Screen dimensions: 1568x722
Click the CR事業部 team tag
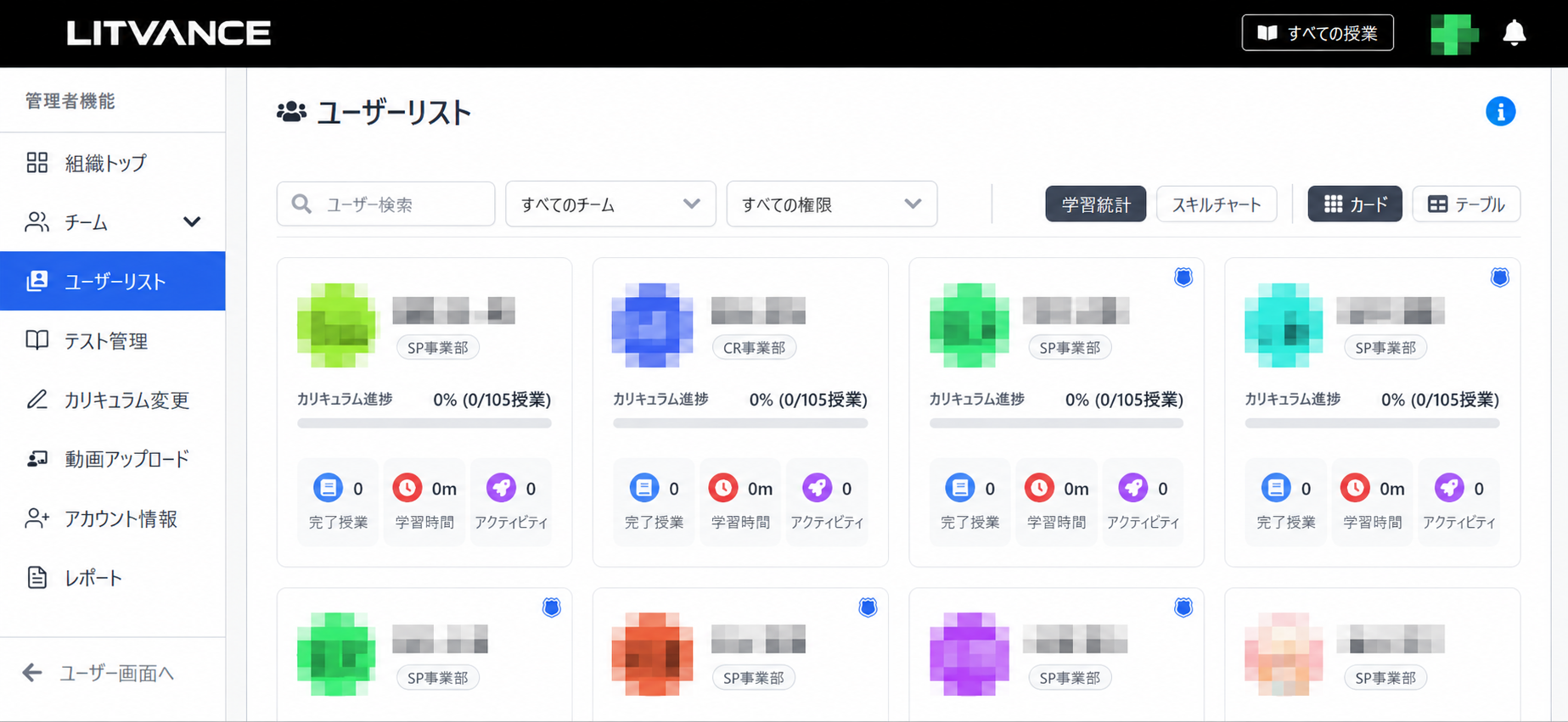[x=754, y=347]
